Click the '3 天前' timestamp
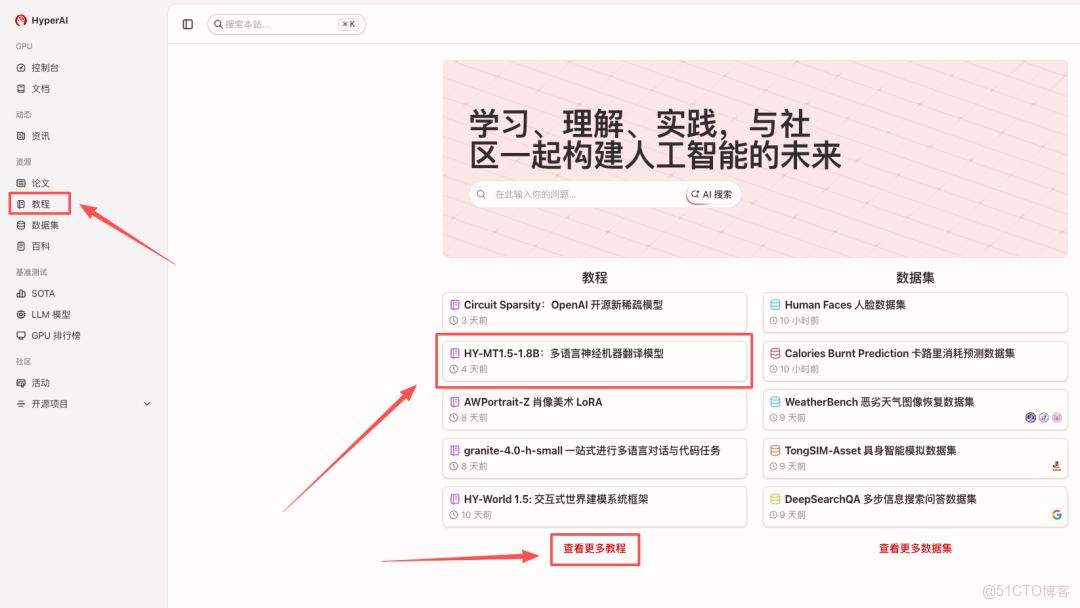 474,321
